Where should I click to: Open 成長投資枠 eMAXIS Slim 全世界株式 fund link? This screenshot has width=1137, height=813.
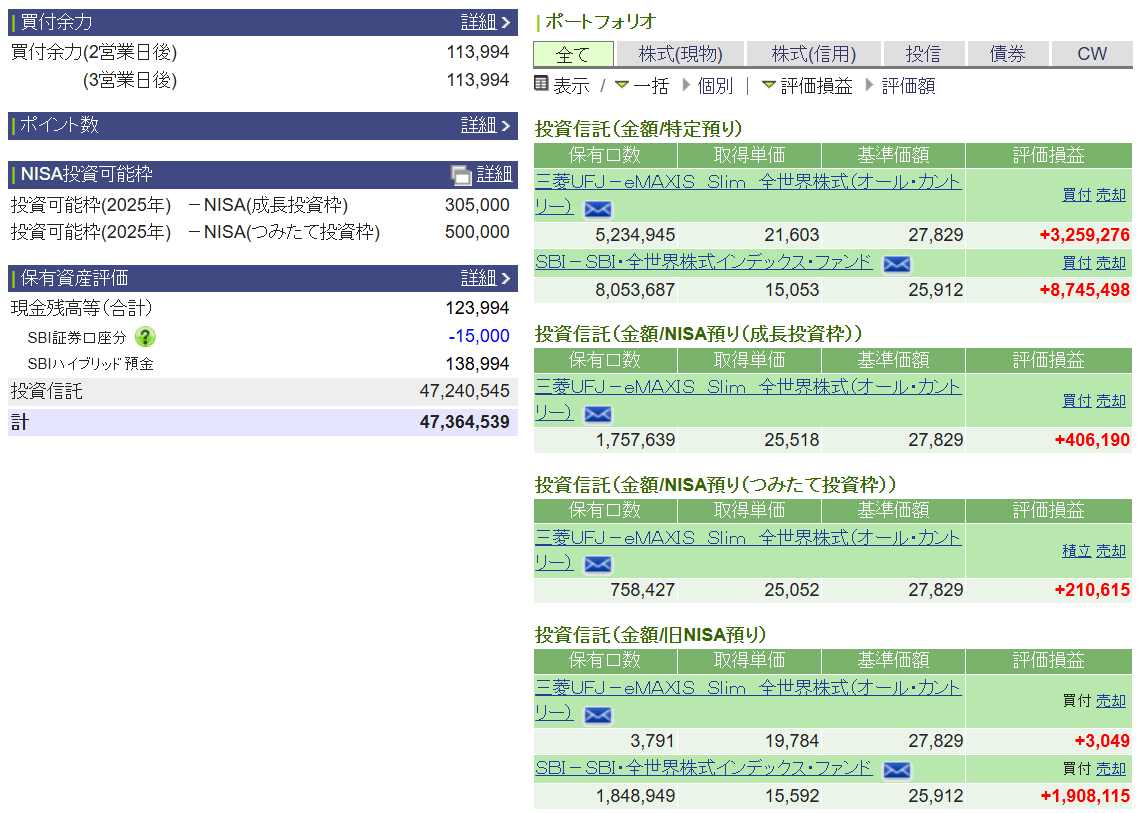click(x=748, y=387)
